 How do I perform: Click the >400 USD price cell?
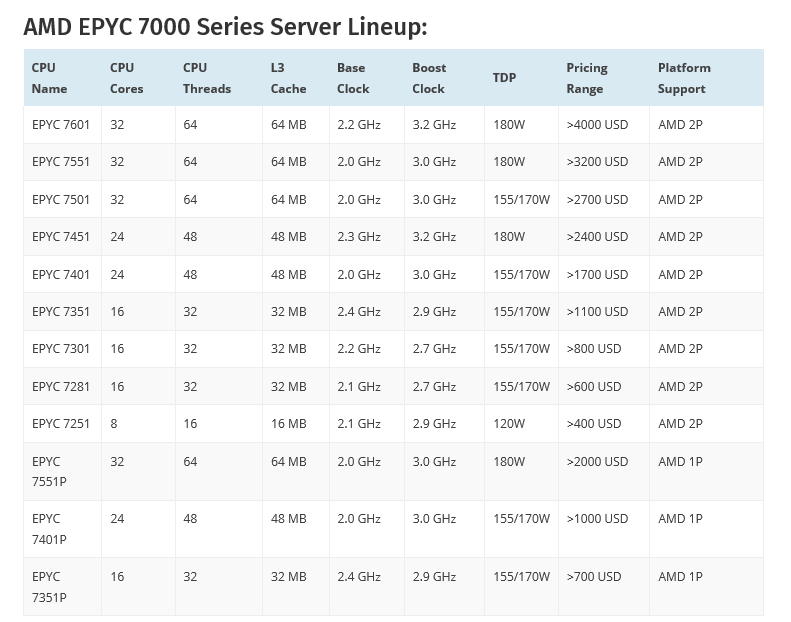click(x=594, y=424)
